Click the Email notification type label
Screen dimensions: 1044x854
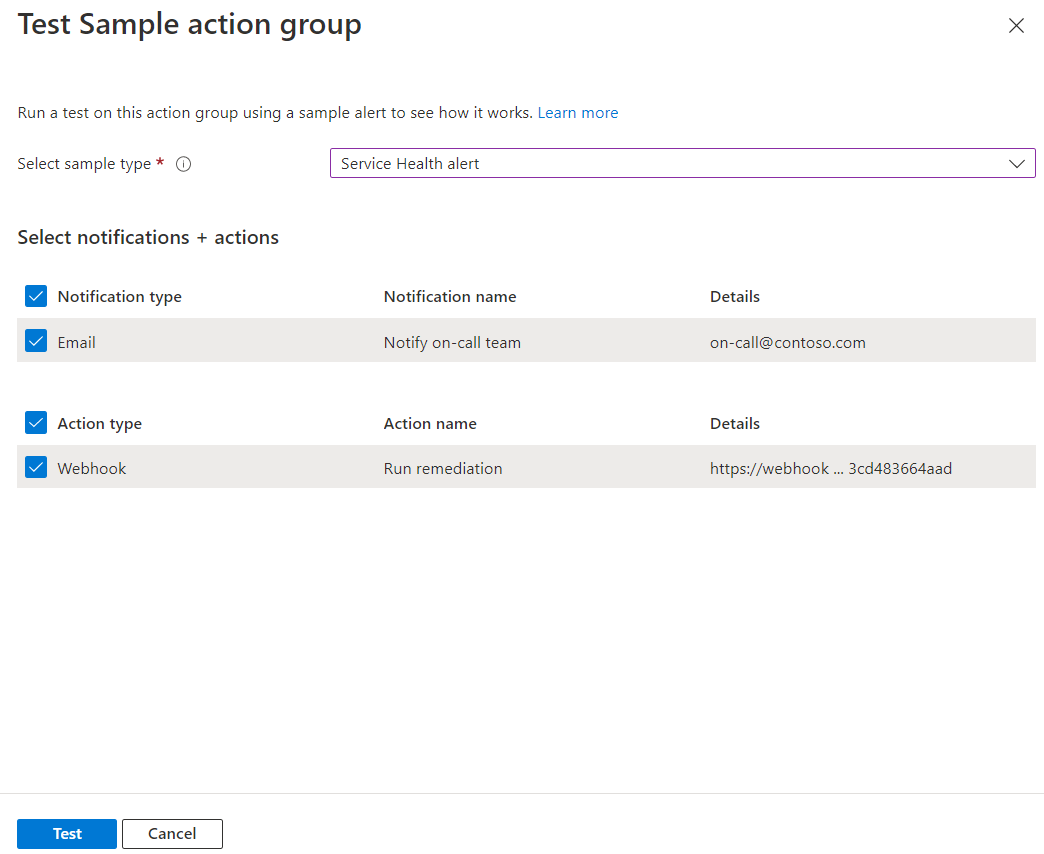click(x=77, y=343)
